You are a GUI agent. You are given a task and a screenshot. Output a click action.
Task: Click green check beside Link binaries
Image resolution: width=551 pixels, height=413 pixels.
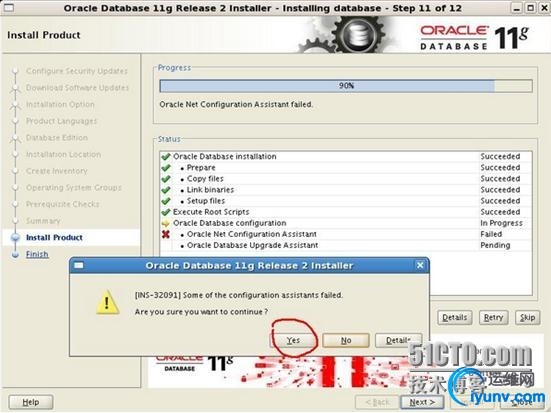coord(166,190)
